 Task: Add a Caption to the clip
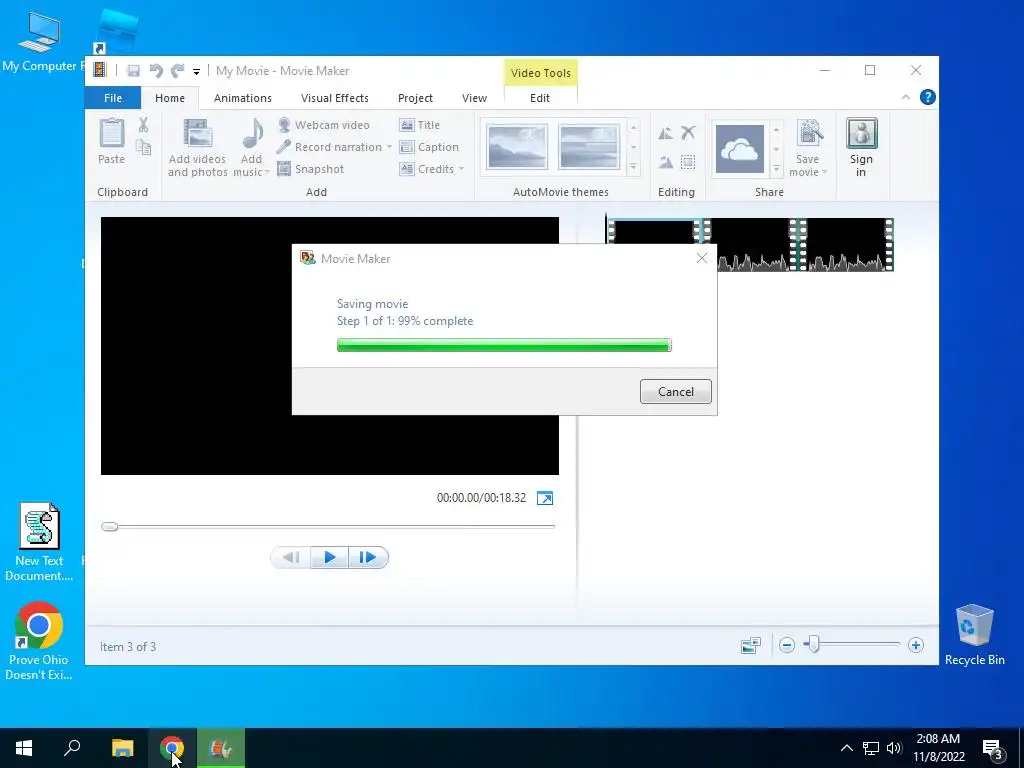coord(429,147)
